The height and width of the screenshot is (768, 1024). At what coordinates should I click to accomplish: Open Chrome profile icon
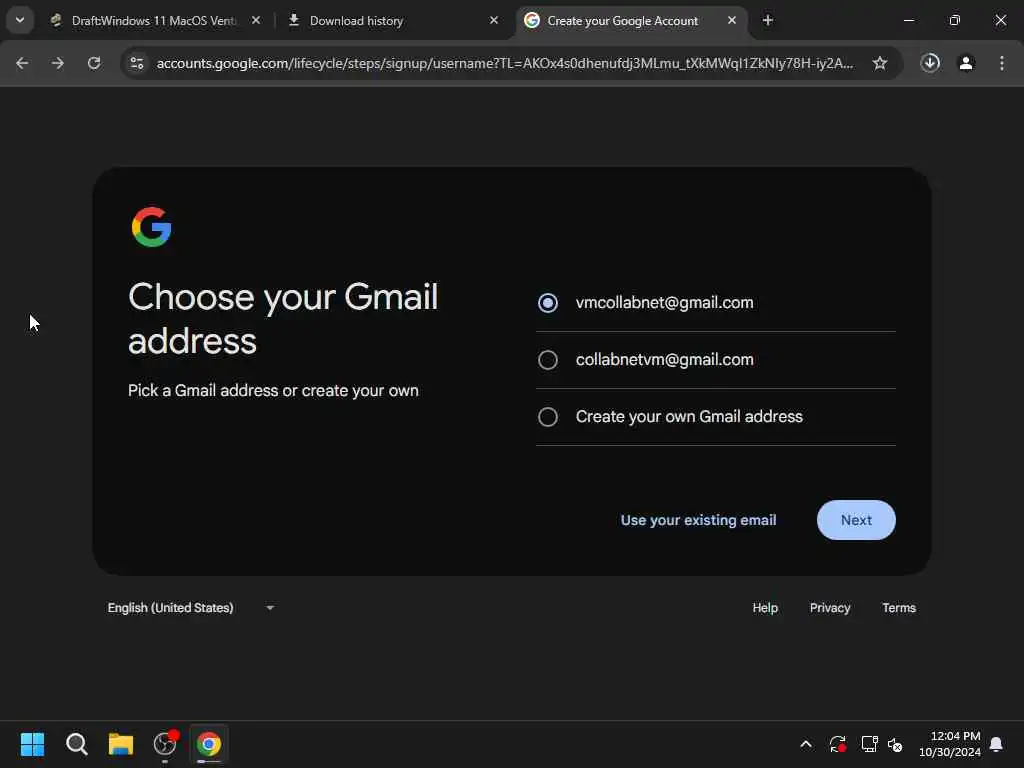(966, 63)
